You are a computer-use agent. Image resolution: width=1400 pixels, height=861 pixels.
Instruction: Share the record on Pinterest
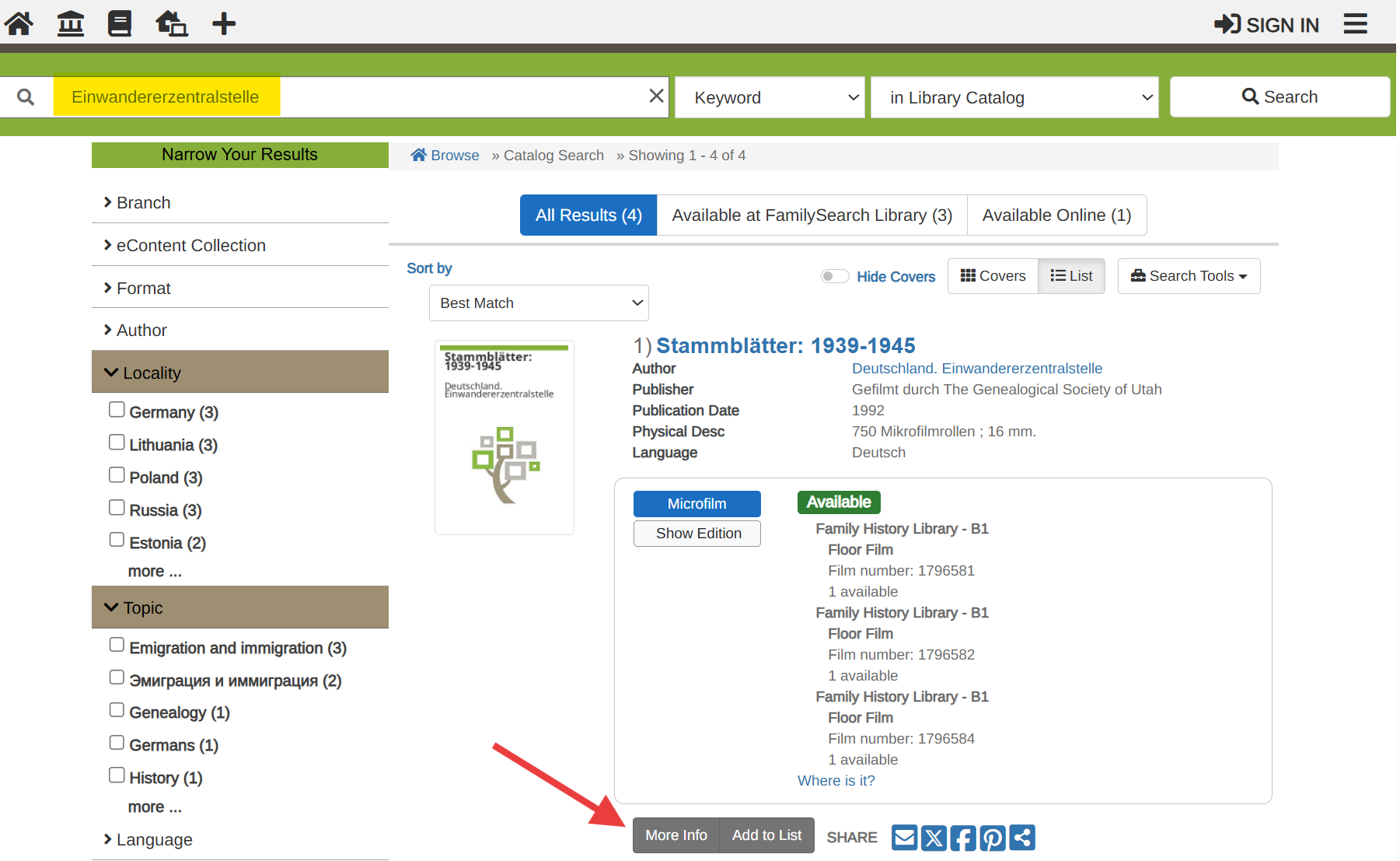[x=993, y=838]
